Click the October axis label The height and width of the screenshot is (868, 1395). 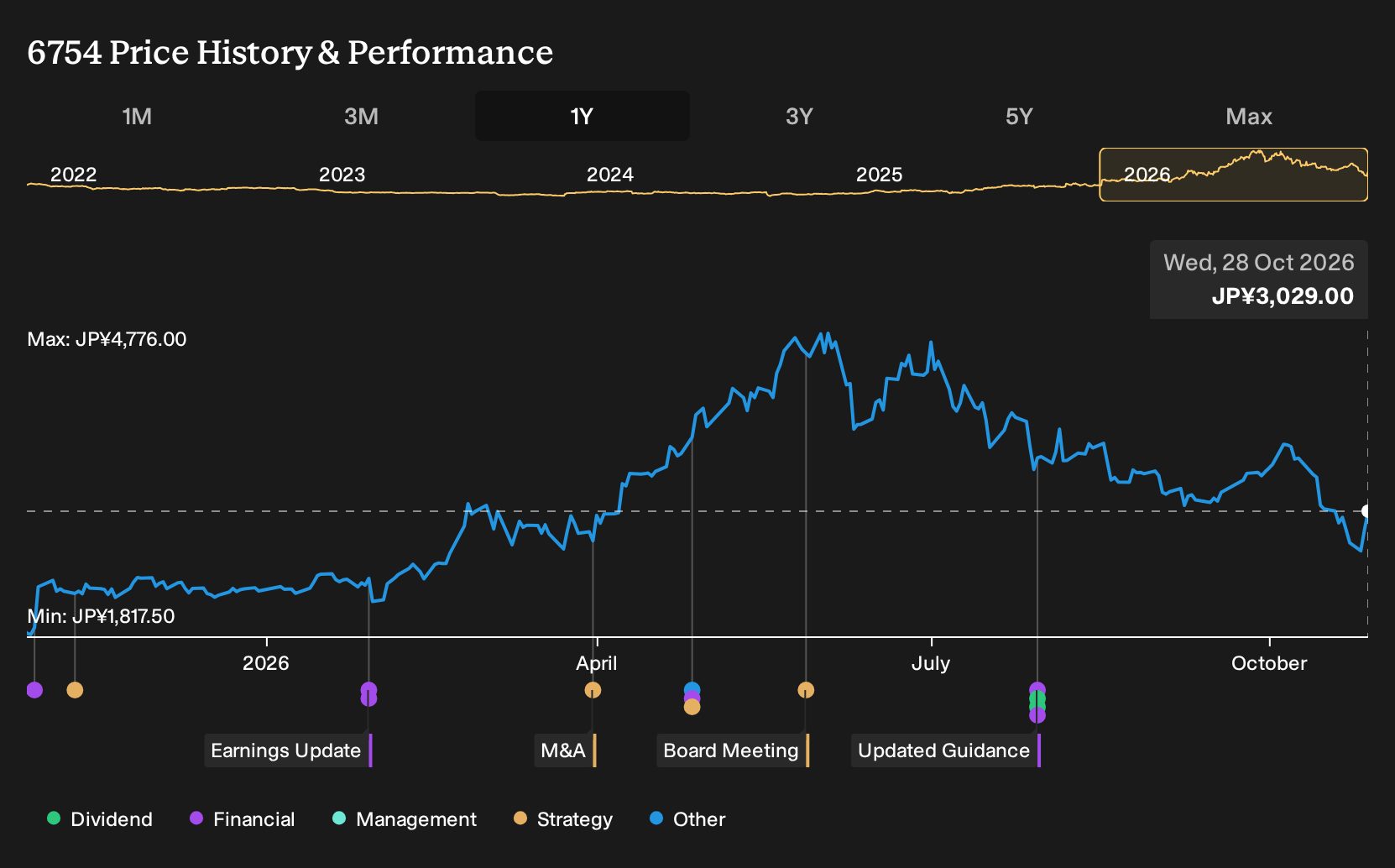1269,663
